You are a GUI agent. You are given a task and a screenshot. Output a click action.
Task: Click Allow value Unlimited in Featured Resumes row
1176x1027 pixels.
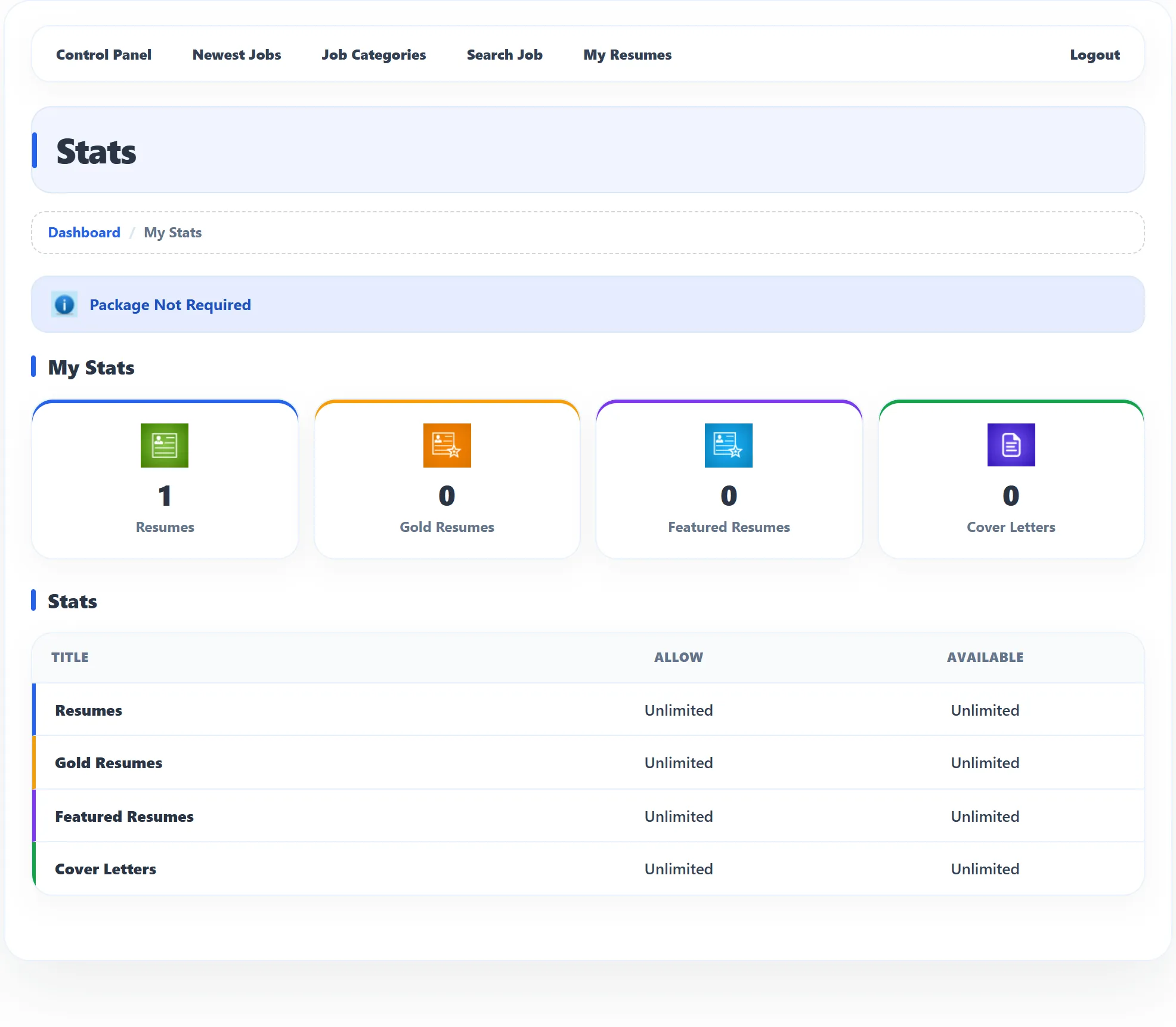pyautogui.click(x=679, y=816)
